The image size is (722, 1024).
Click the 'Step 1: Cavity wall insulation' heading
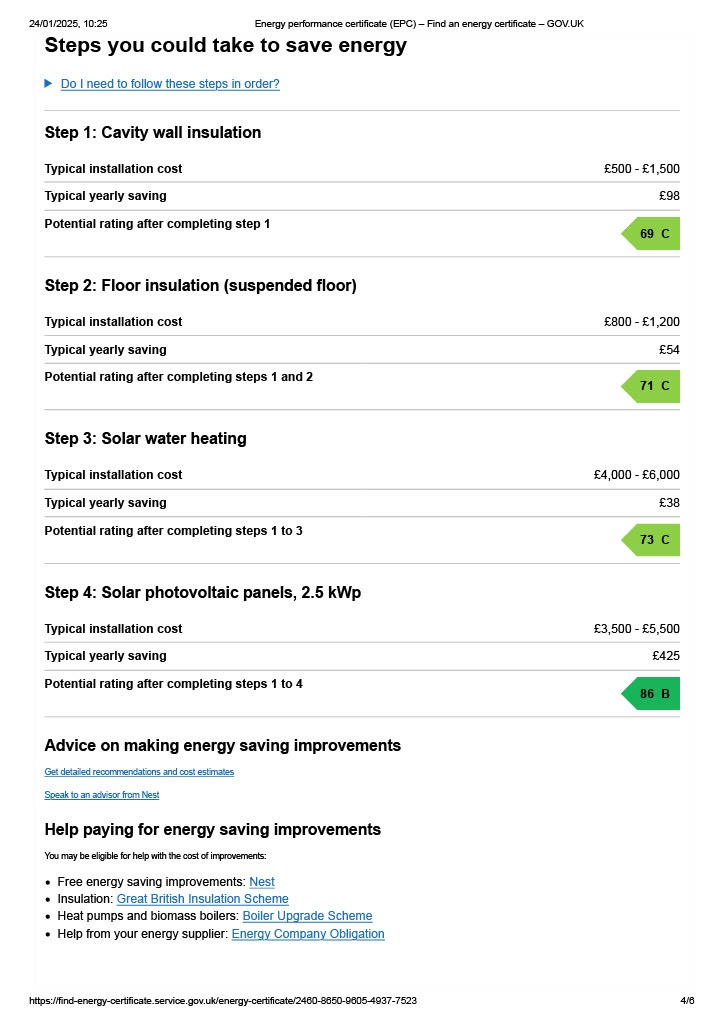tap(153, 133)
